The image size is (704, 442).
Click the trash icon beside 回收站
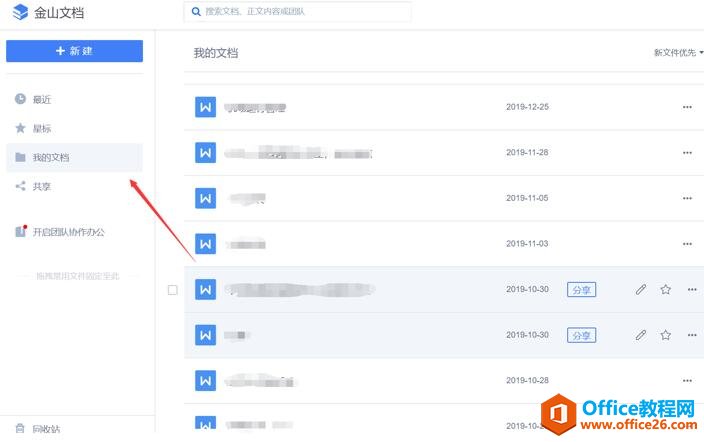20,428
